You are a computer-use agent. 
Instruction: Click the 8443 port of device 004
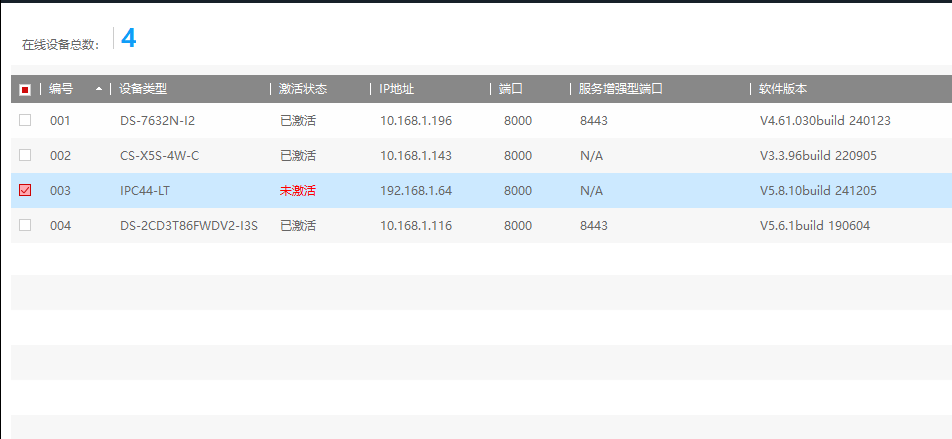594,226
